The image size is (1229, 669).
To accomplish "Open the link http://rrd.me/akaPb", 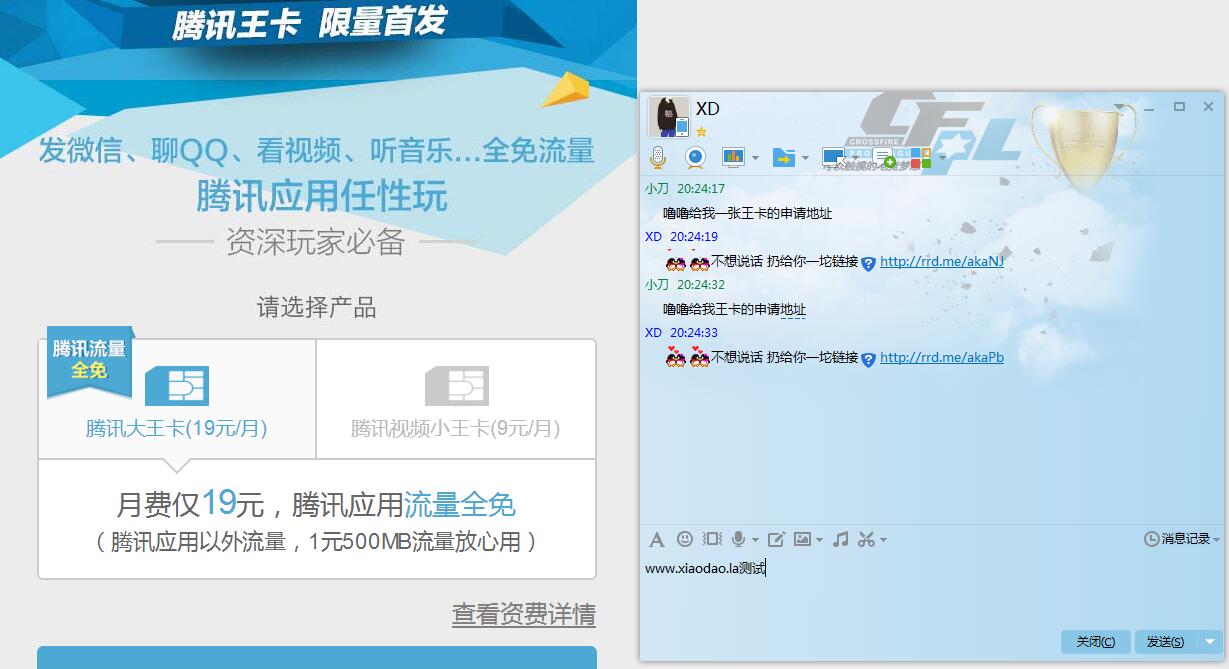I will point(942,358).
